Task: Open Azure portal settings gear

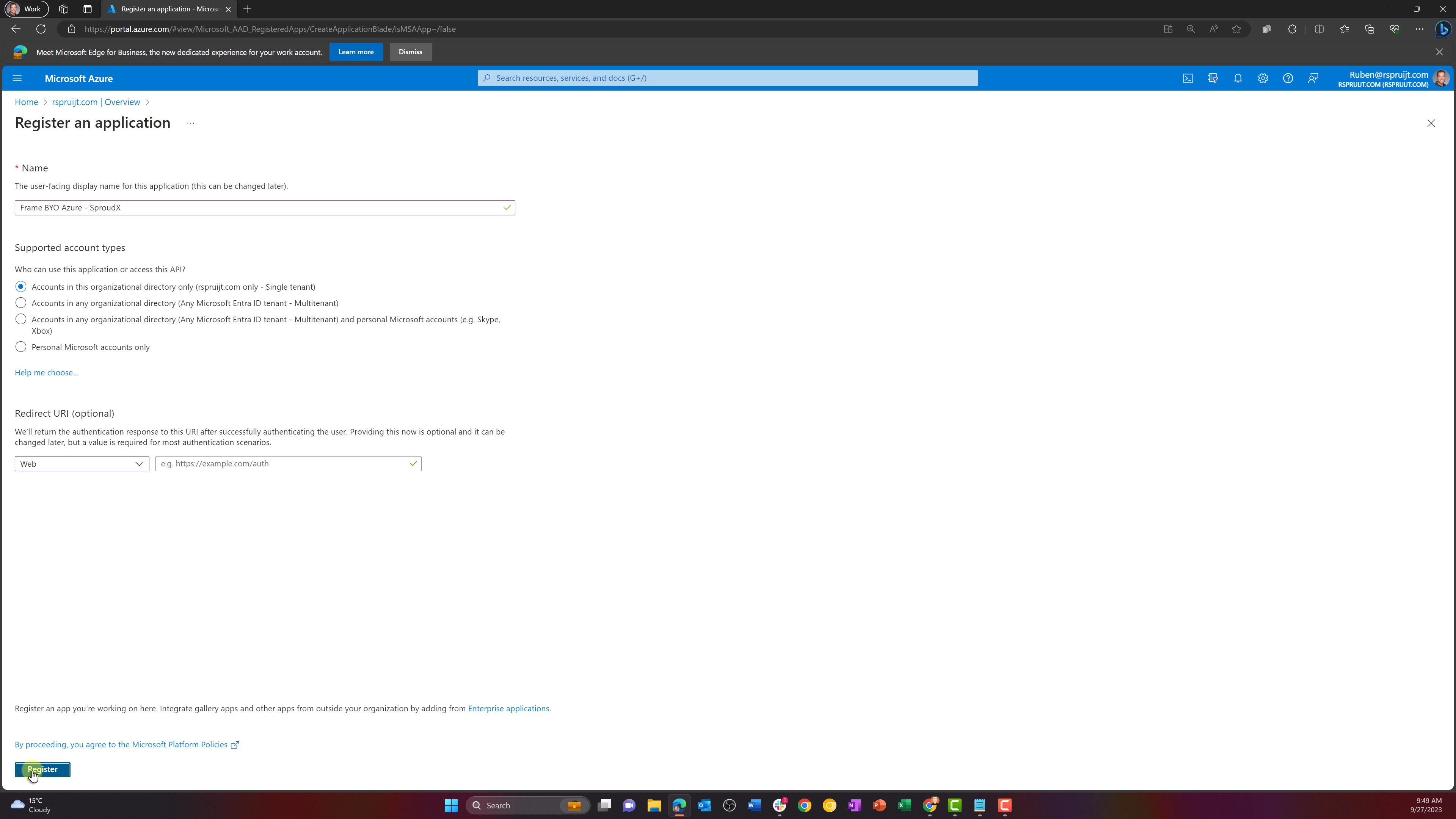Action: coord(1263,78)
